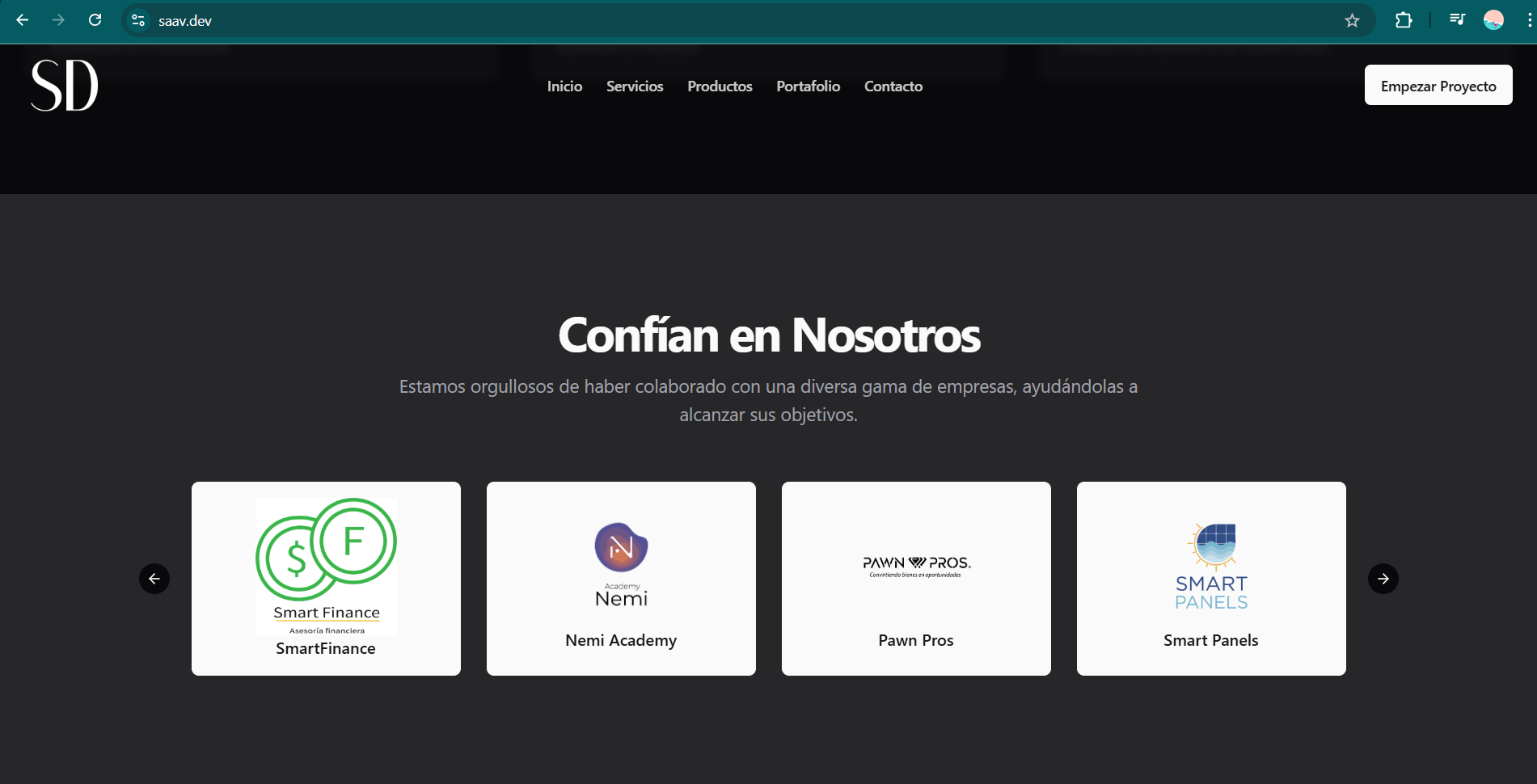
Task: Navigate to Productos section
Action: click(720, 86)
